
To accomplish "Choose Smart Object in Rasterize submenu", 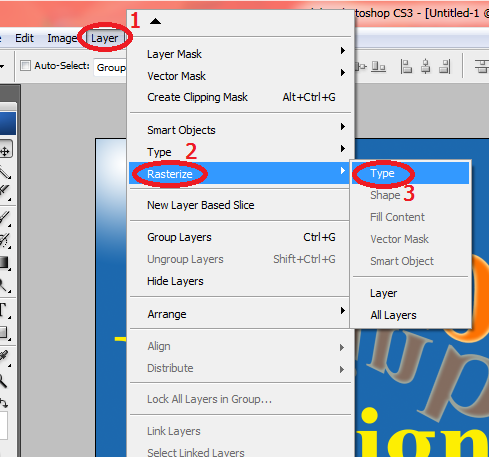I will 411,261.
